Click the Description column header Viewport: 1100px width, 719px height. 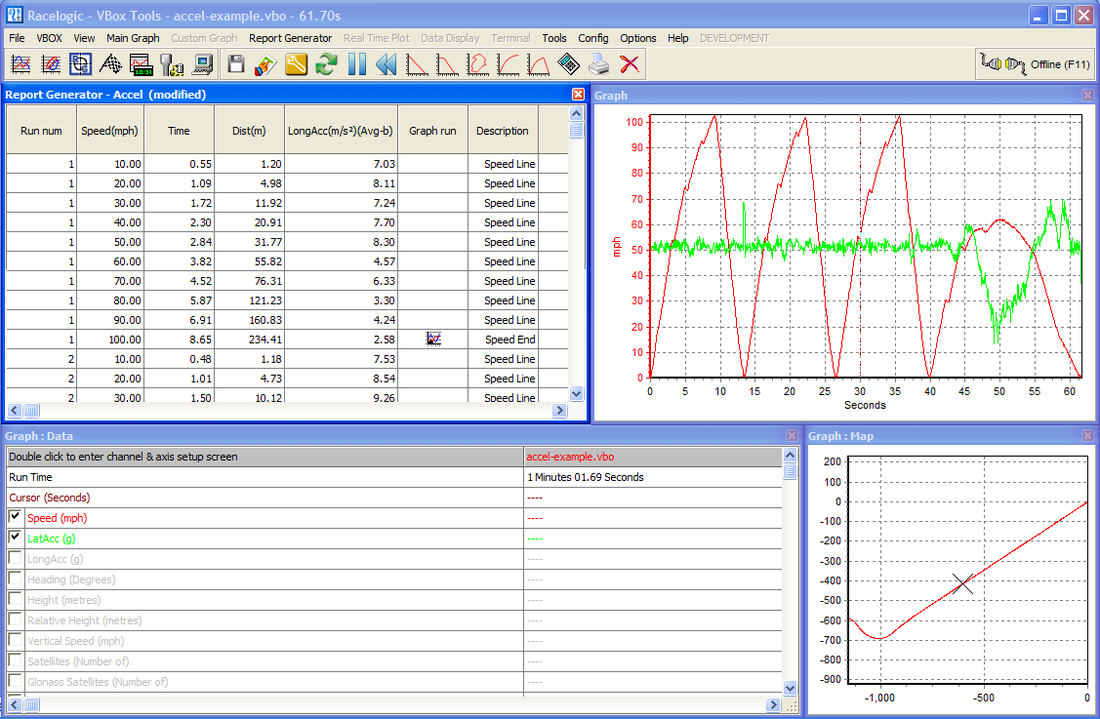502,130
